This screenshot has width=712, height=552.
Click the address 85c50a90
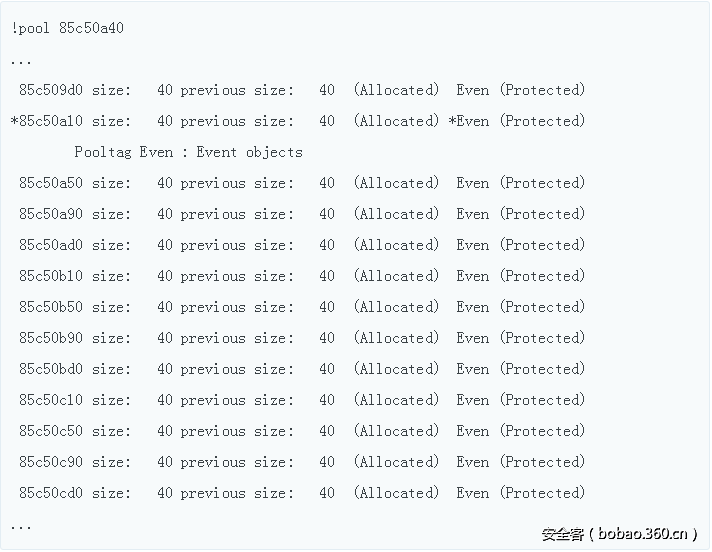50,214
